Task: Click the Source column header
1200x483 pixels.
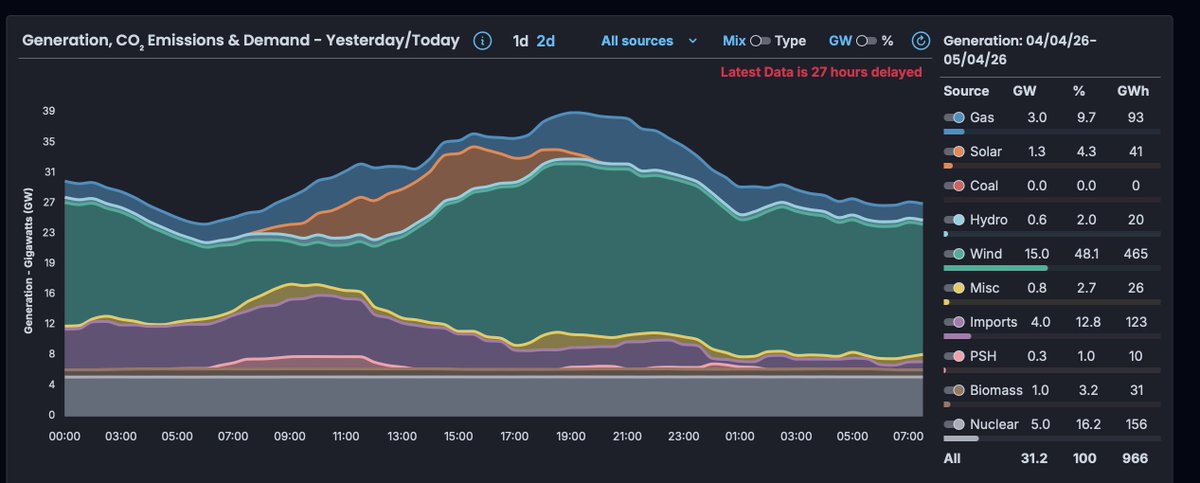Action: [966, 90]
